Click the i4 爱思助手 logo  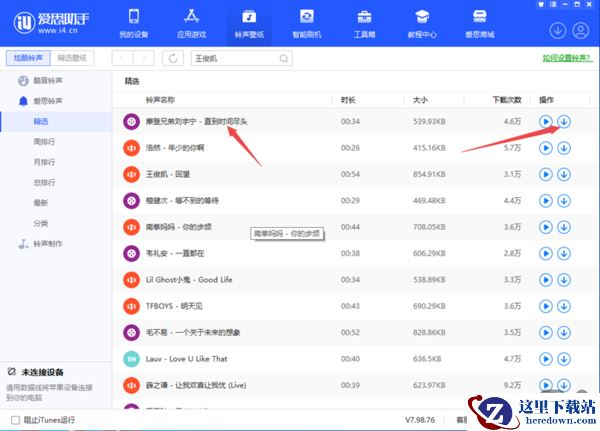(x=51, y=23)
